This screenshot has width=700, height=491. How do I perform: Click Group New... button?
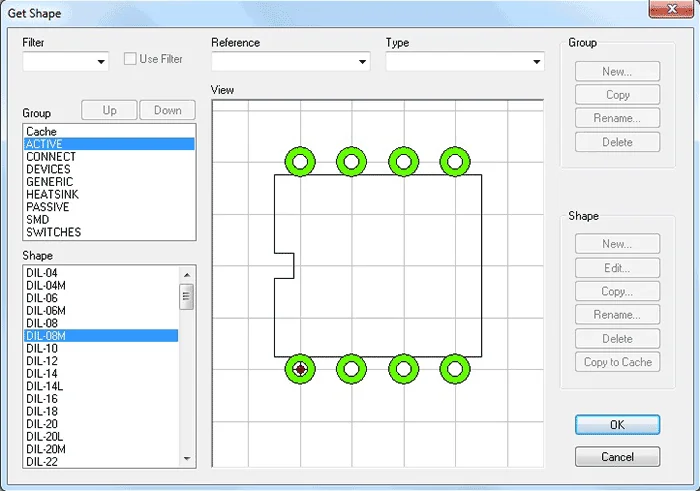(x=617, y=71)
